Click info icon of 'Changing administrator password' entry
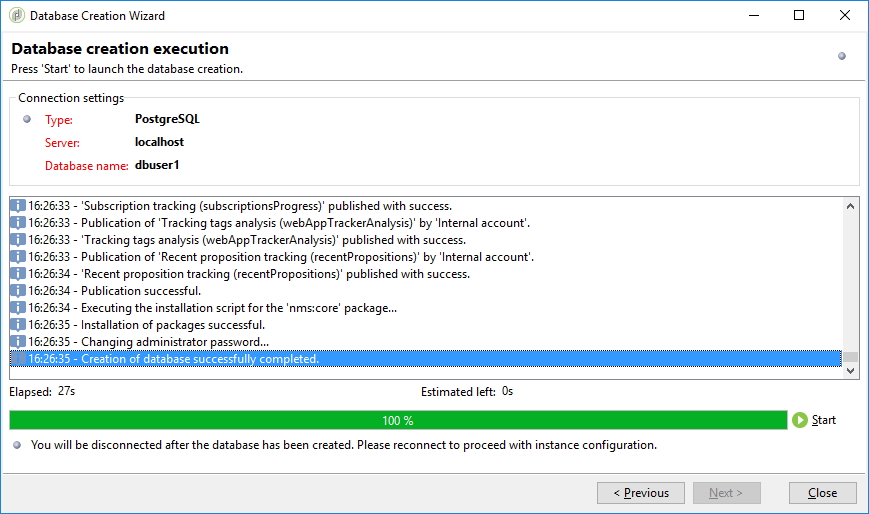The image size is (869, 514). click(17, 342)
